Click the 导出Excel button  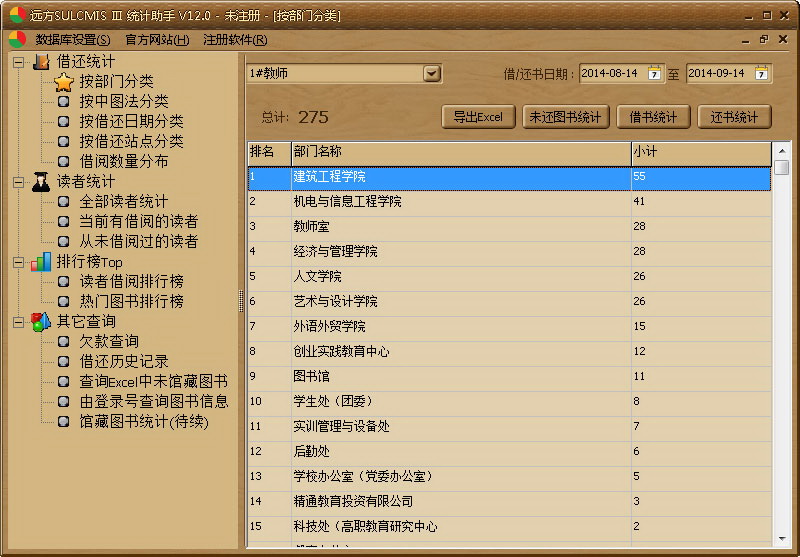[479, 117]
